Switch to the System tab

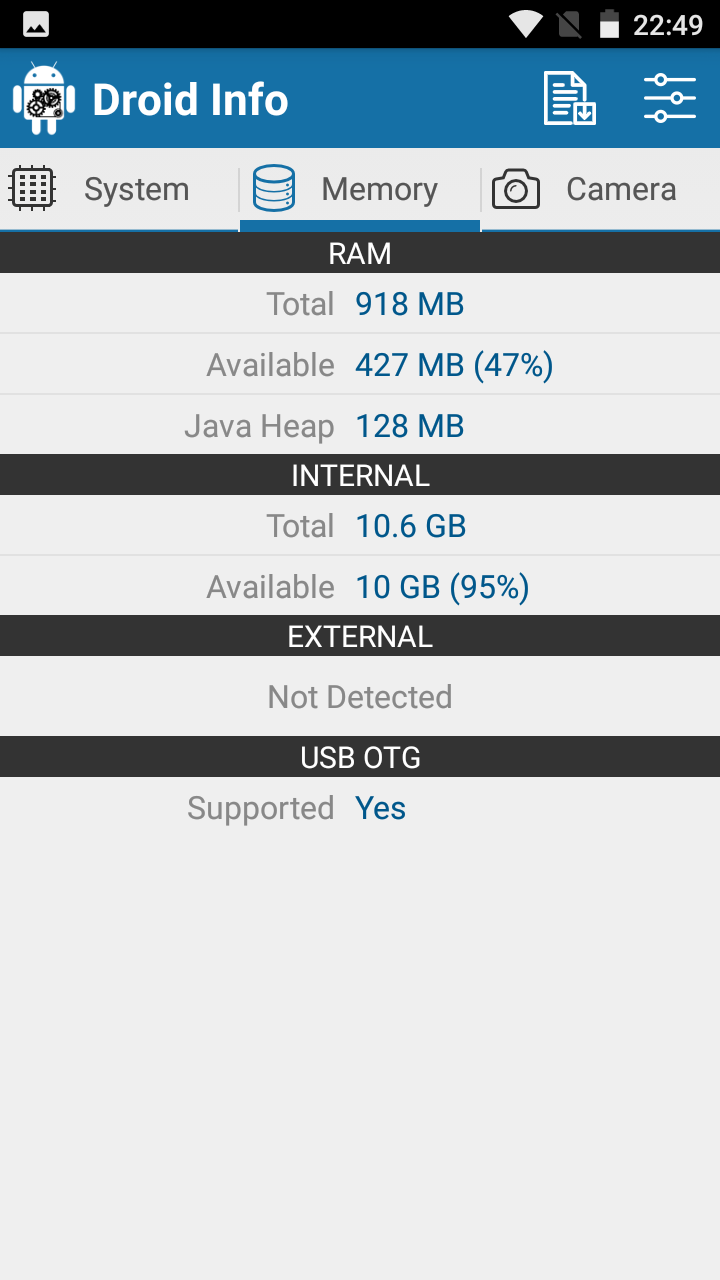pyautogui.click(x=120, y=189)
